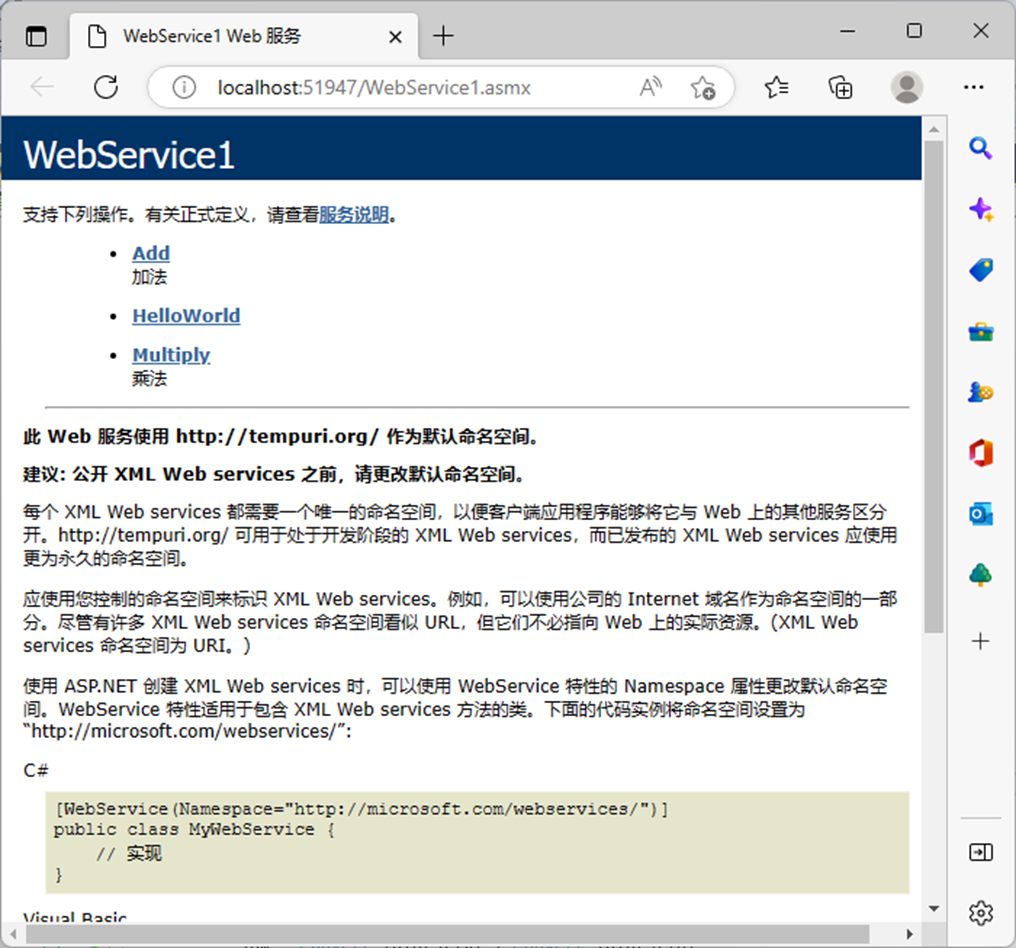This screenshot has width=1016, height=948.
Task: Click the public class MyWebService code line
Action: point(194,829)
